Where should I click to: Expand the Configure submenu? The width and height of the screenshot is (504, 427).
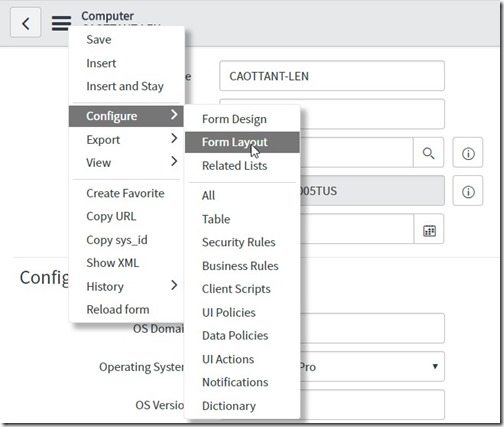click(x=126, y=116)
